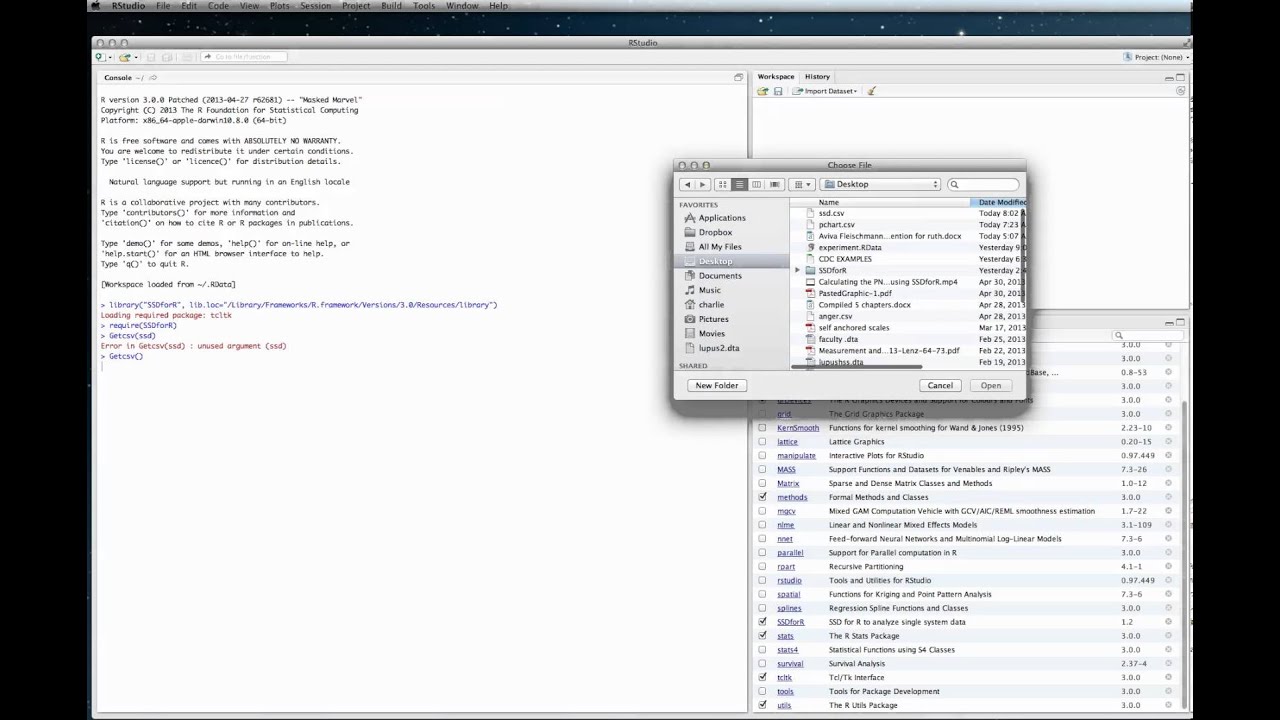Select Applications in the Favorites sidebar
Screen dimensions: 1280x720
pos(722,218)
